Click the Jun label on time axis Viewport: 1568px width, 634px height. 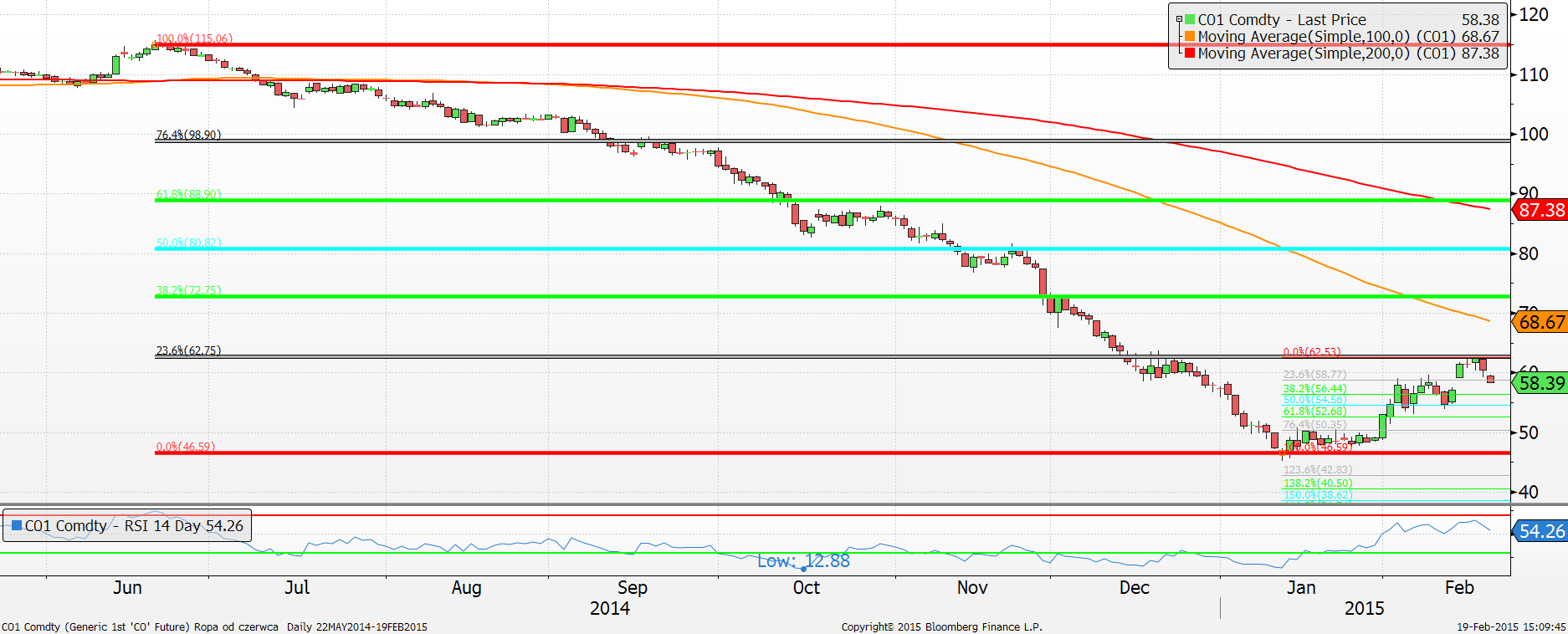(x=128, y=587)
